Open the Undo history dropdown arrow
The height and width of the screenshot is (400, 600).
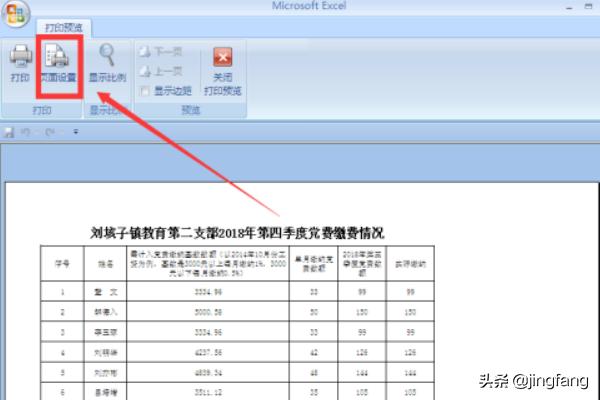(34, 132)
